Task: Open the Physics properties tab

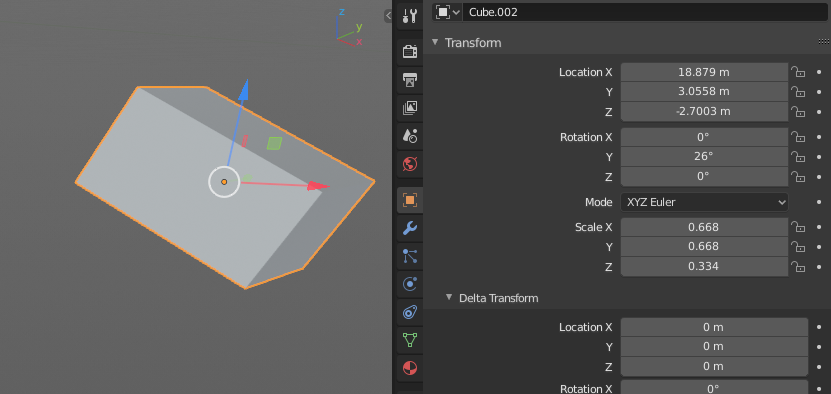Action: point(409,284)
